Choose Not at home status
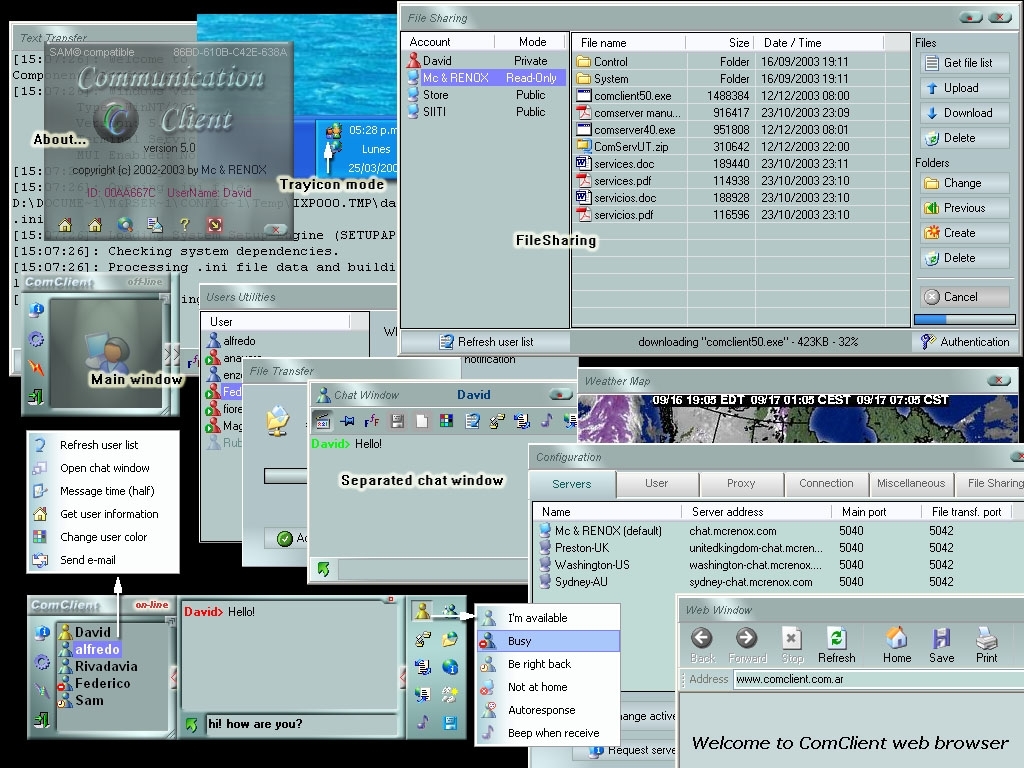1024x768 pixels. pyautogui.click(x=548, y=687)
